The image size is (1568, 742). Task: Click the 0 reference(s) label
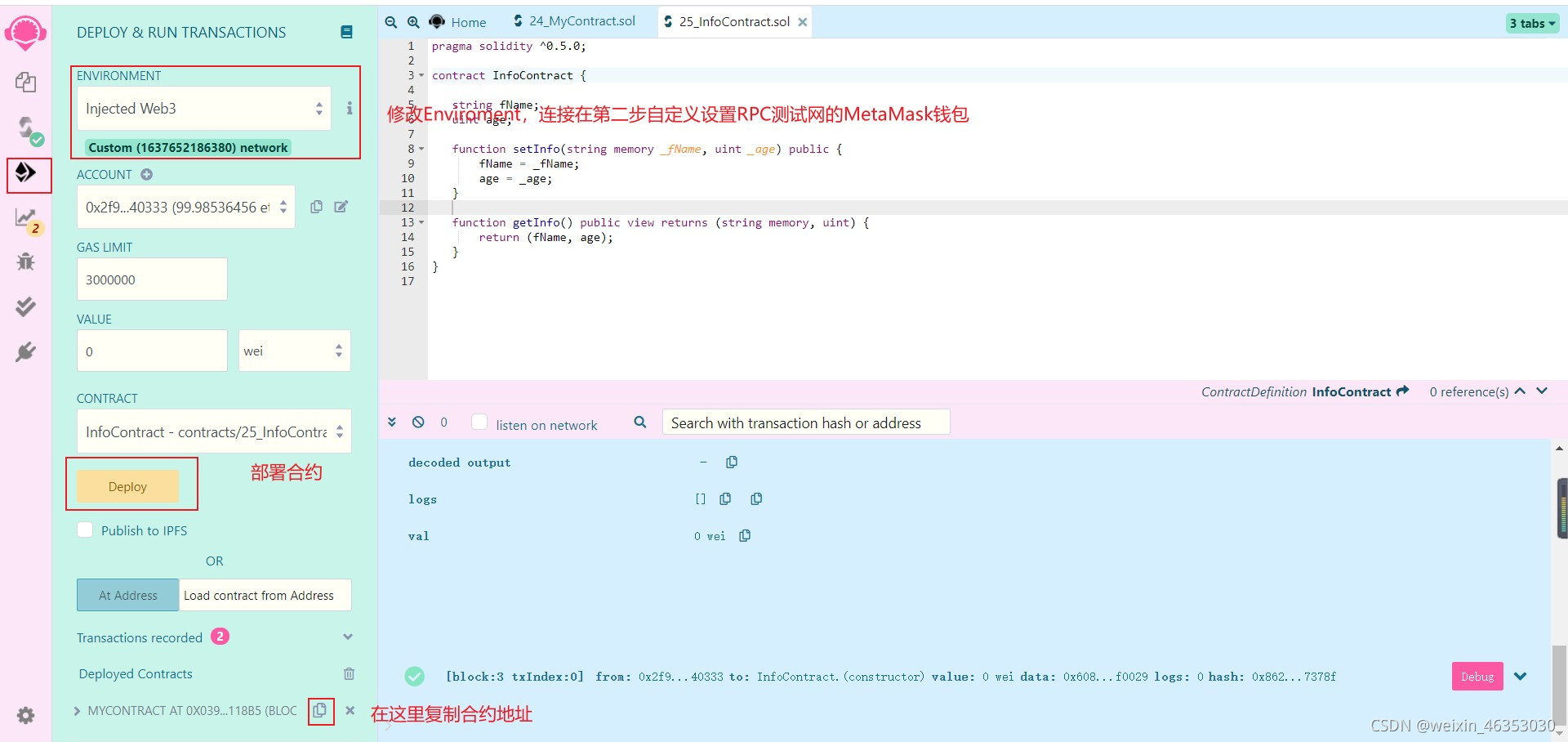coord(1468,391)
